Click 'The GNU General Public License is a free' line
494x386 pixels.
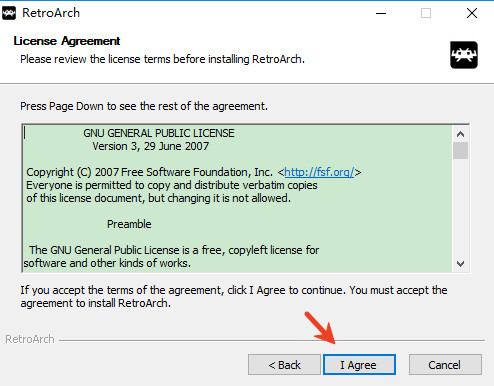click(174, 250)
